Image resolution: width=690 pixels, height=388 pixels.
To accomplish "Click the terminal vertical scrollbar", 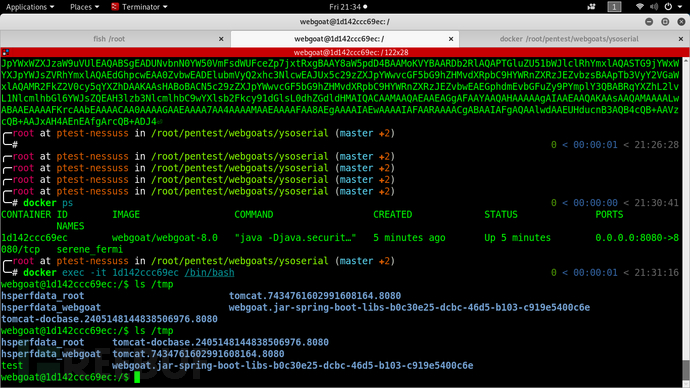I will [686, 221].
